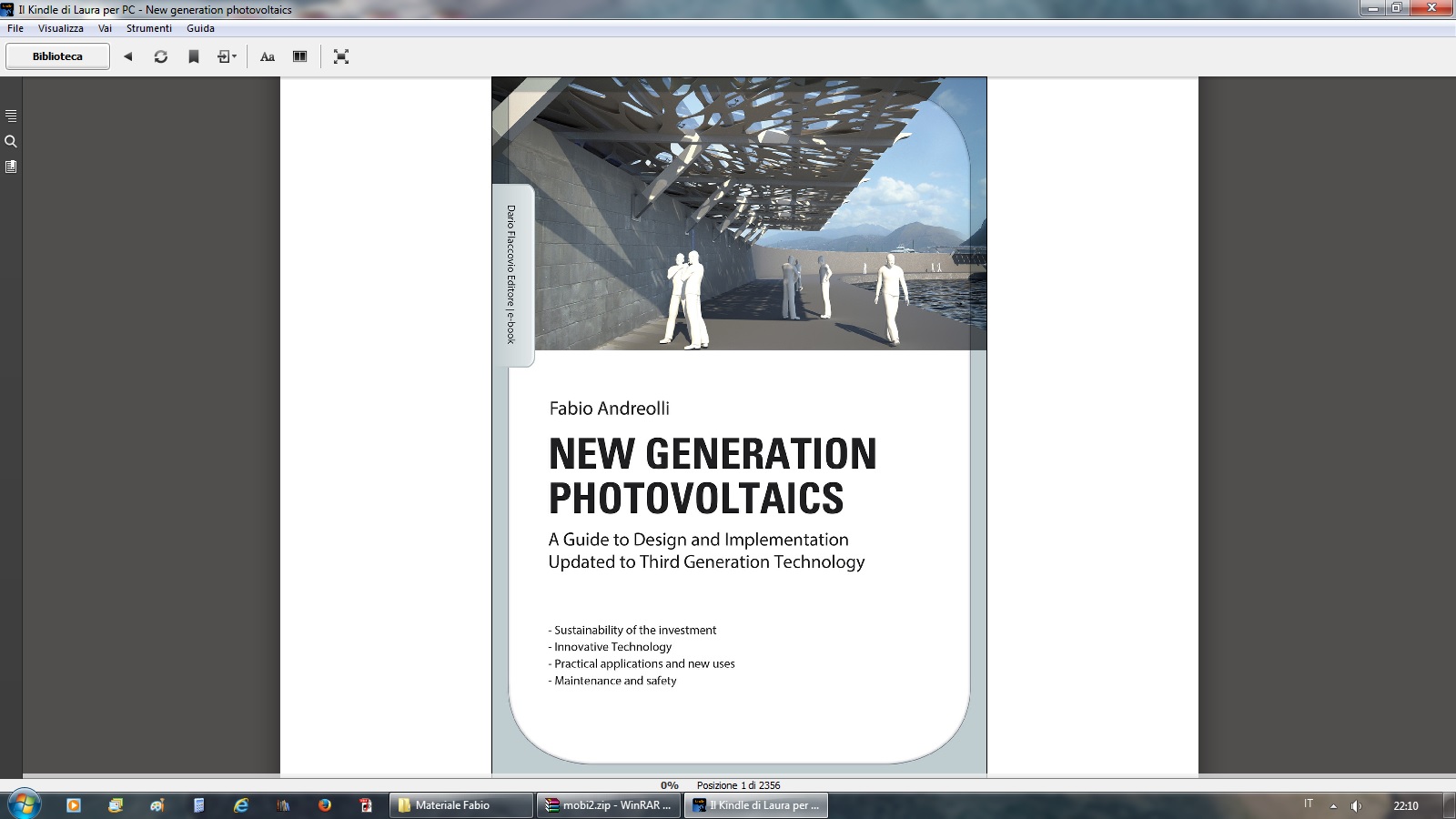The width and height of the screenshot is (1456, 819).
Task: Open the Aa font settings
Action: [268, 56]
